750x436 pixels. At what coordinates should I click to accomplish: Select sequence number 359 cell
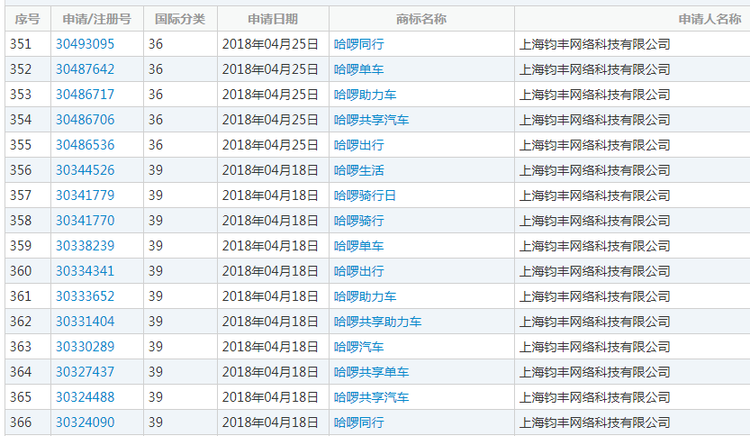tap(28, 246)
